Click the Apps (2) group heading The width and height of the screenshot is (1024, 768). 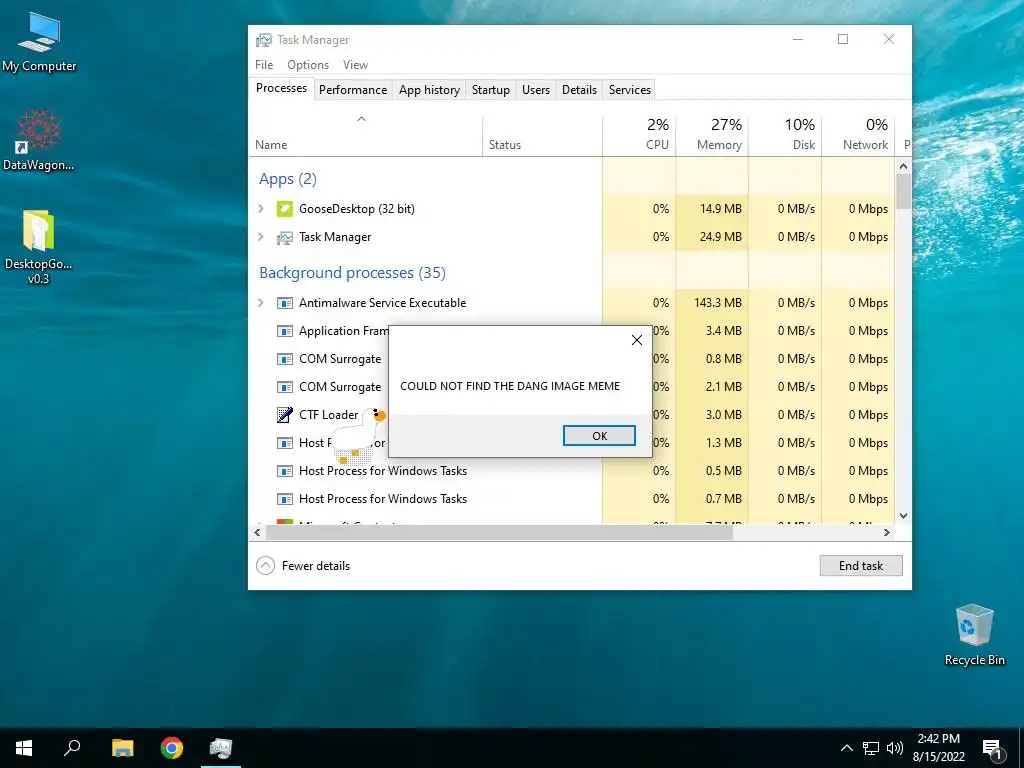[288, 179]
